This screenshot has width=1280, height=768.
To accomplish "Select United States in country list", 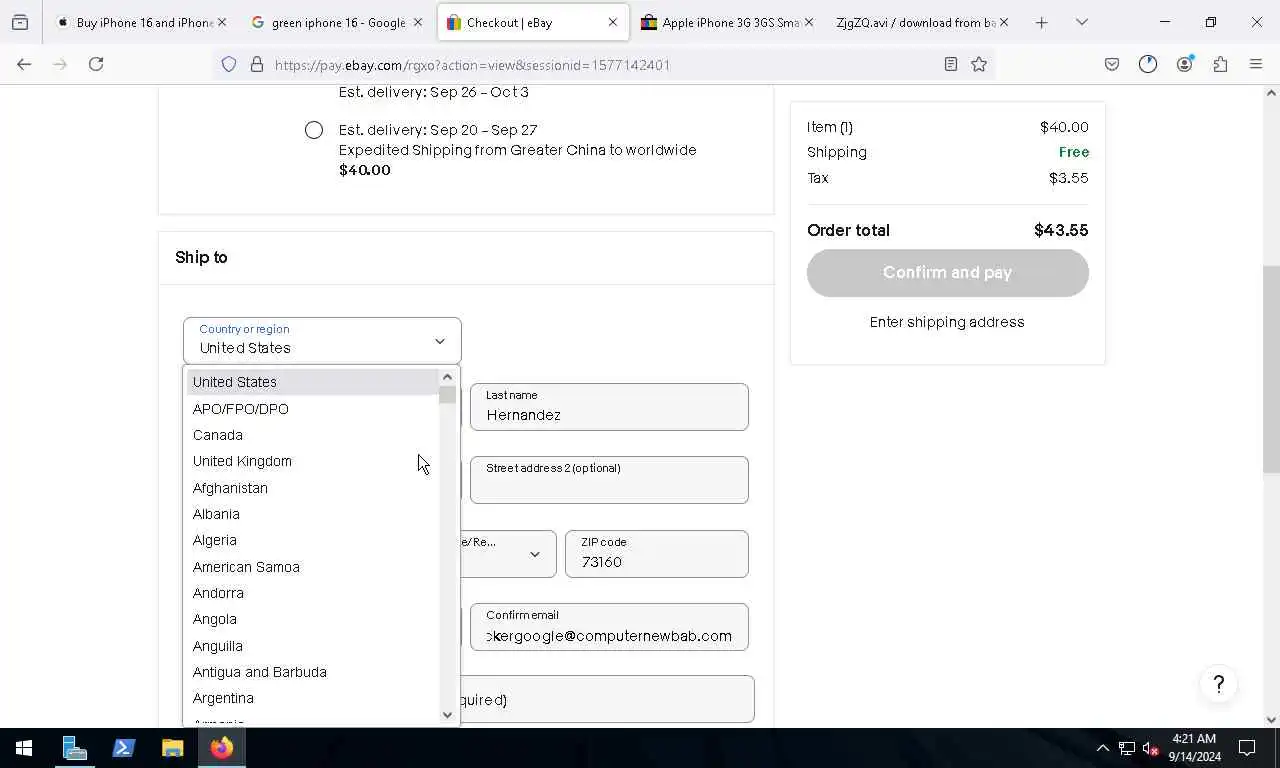I will click(x=312, y=382).
